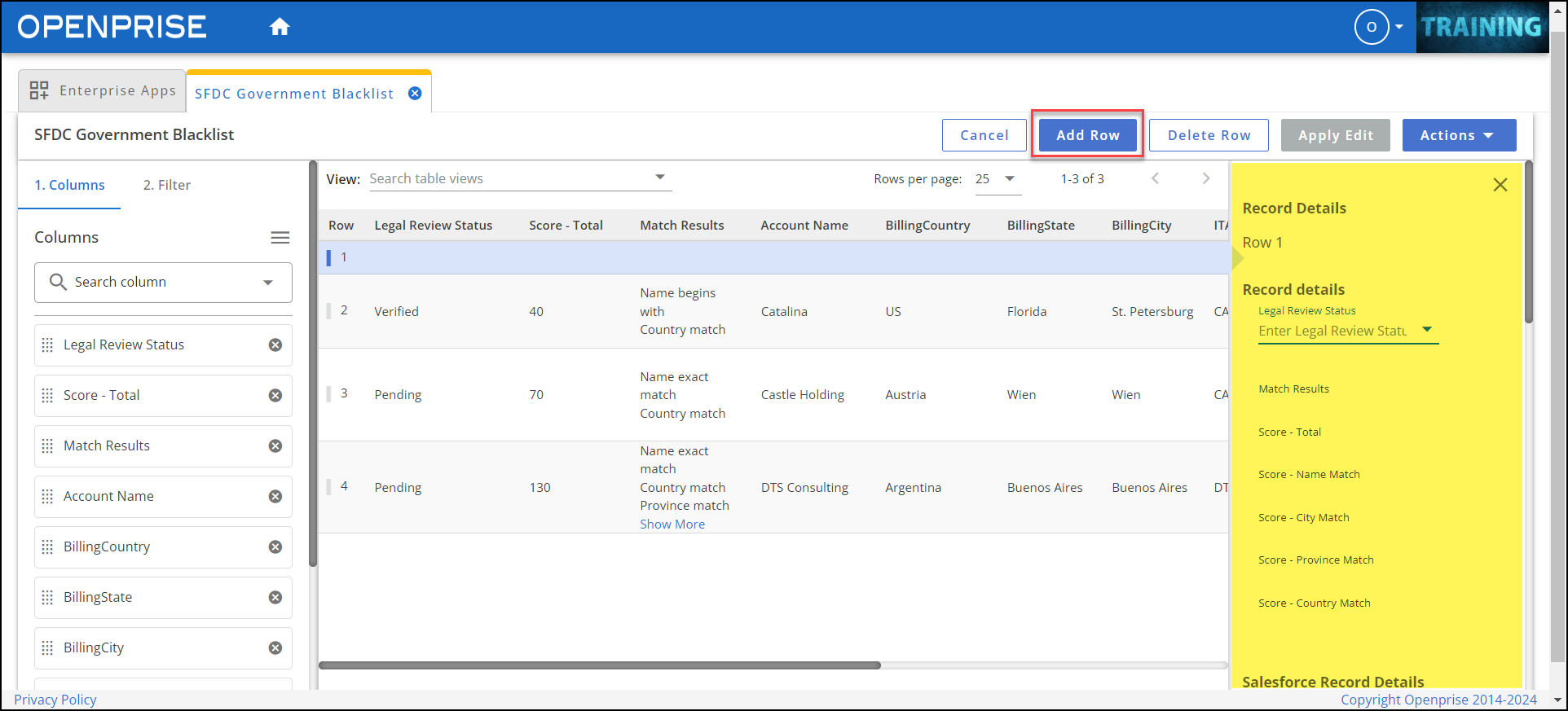Screen dimensions: 1568x711
Task: Remove the BillingState column
Action: click(275, 598)
